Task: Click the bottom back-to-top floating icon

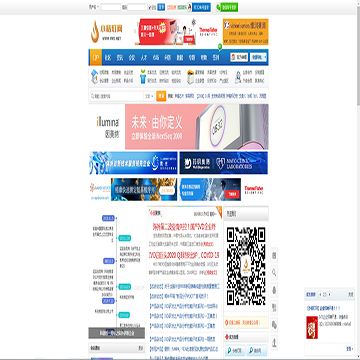Action: coord(274,342)
